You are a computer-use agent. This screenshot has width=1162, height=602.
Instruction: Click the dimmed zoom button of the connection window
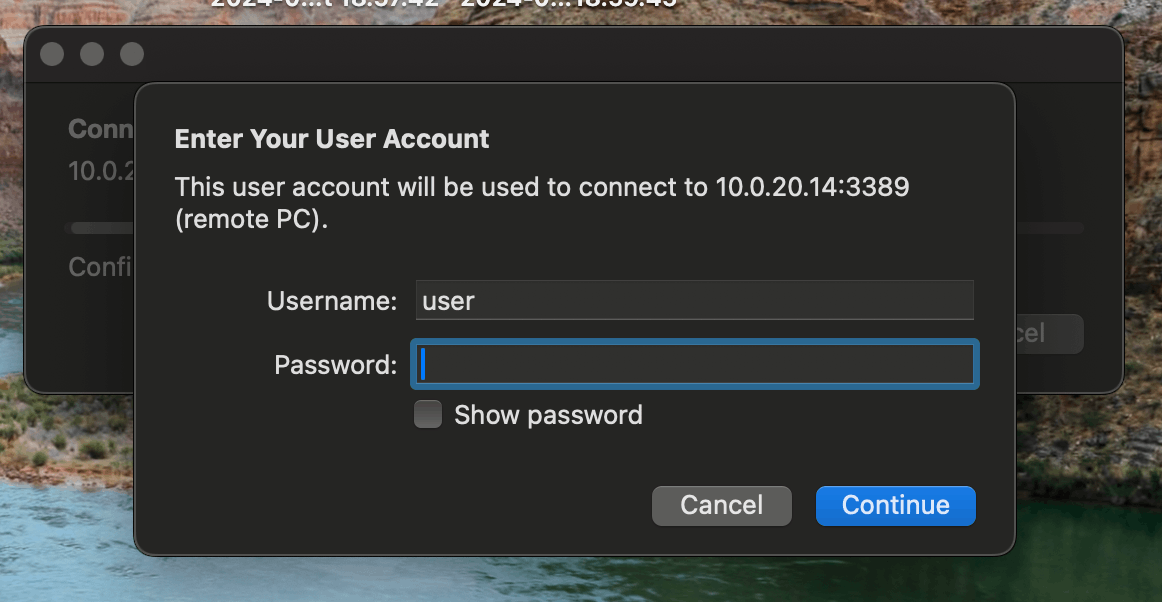pyautogui.click(x=132, y=54)
